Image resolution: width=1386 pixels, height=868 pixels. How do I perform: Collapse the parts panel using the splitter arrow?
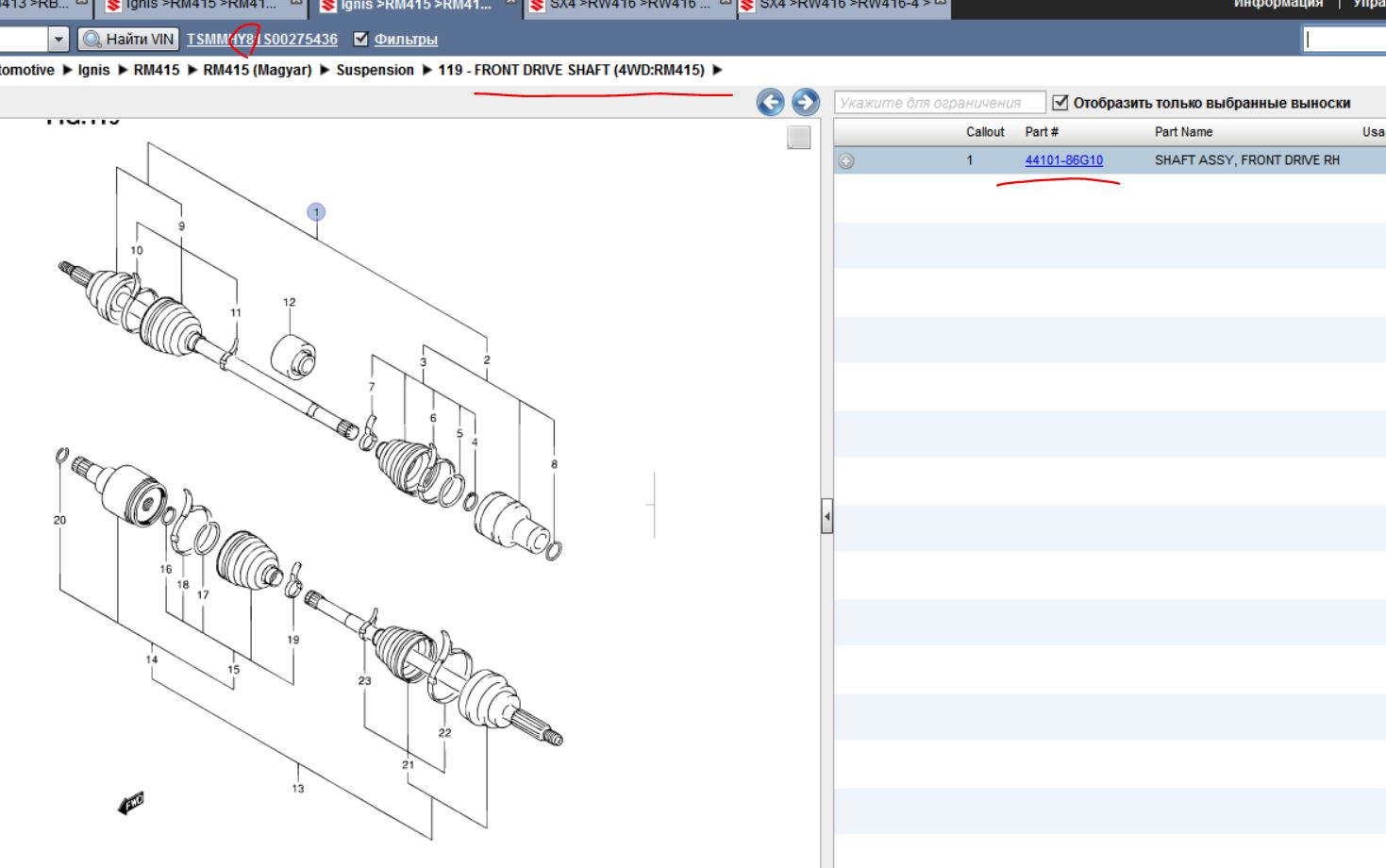[827, 517]
